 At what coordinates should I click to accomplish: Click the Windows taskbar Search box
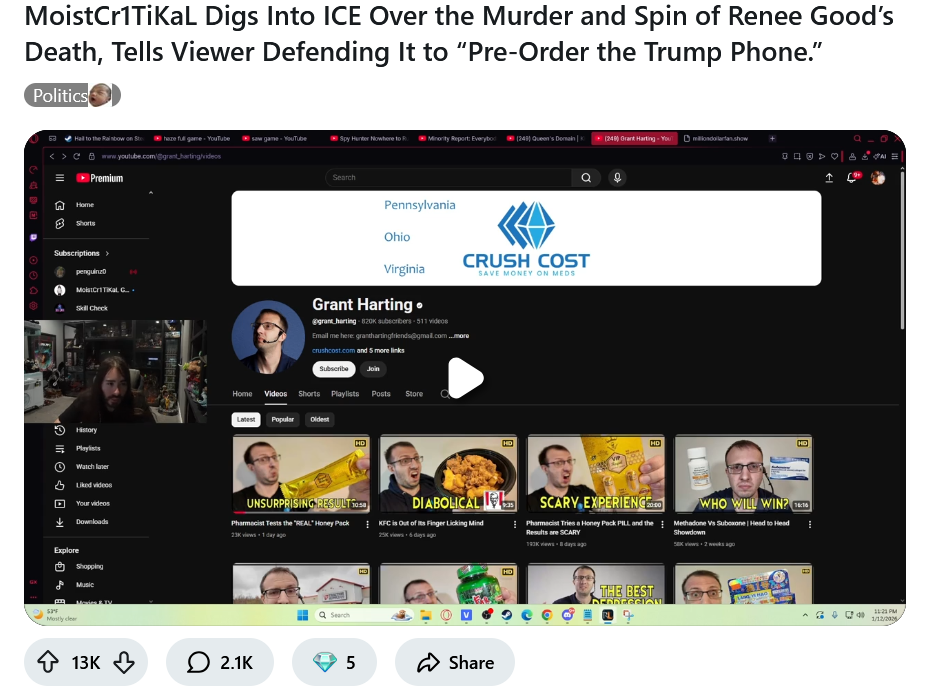pyautogui.click(x=364, y=615)
